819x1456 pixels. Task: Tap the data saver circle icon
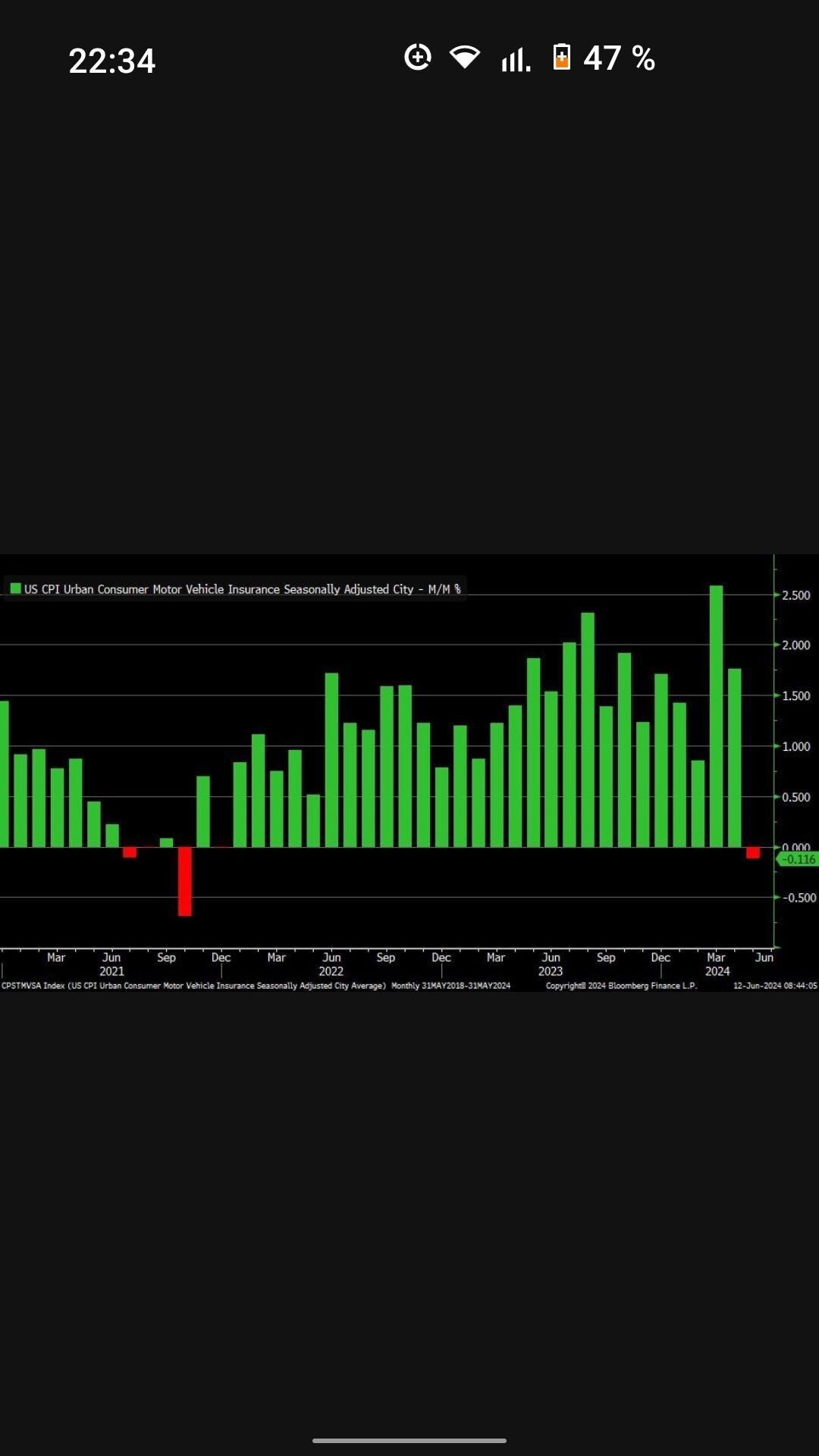[418, 58]
